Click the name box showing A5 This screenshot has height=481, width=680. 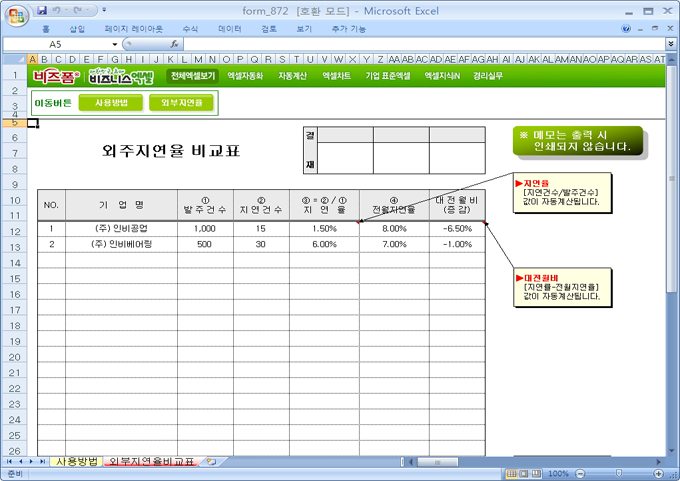coord(56,44)
